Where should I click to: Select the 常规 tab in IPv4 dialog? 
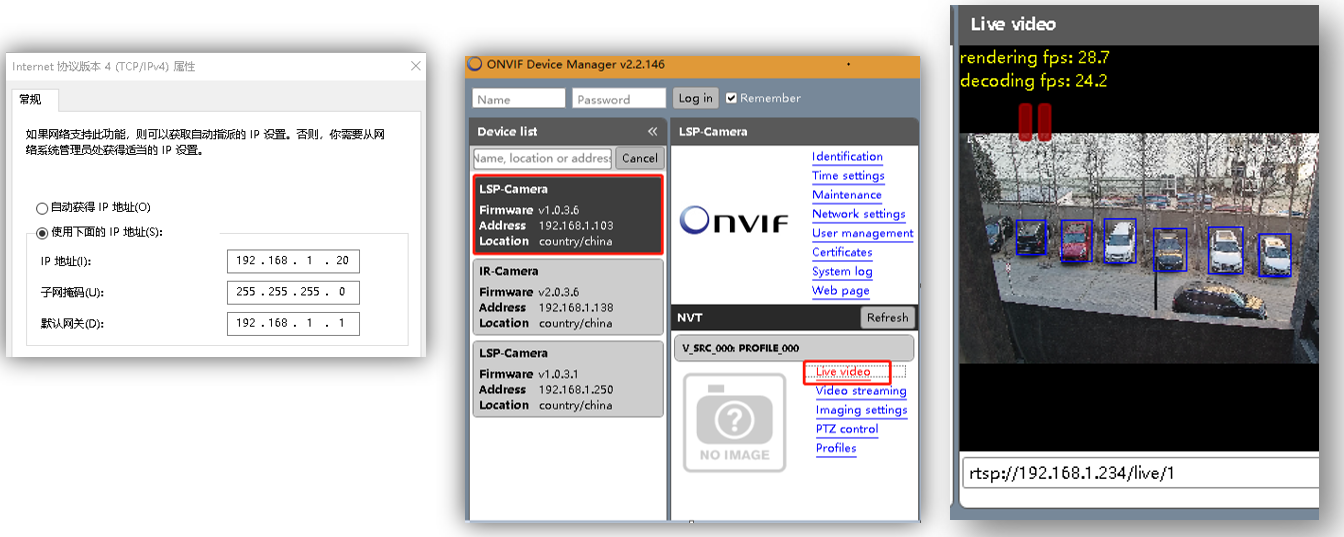click(x=30, y=99)
